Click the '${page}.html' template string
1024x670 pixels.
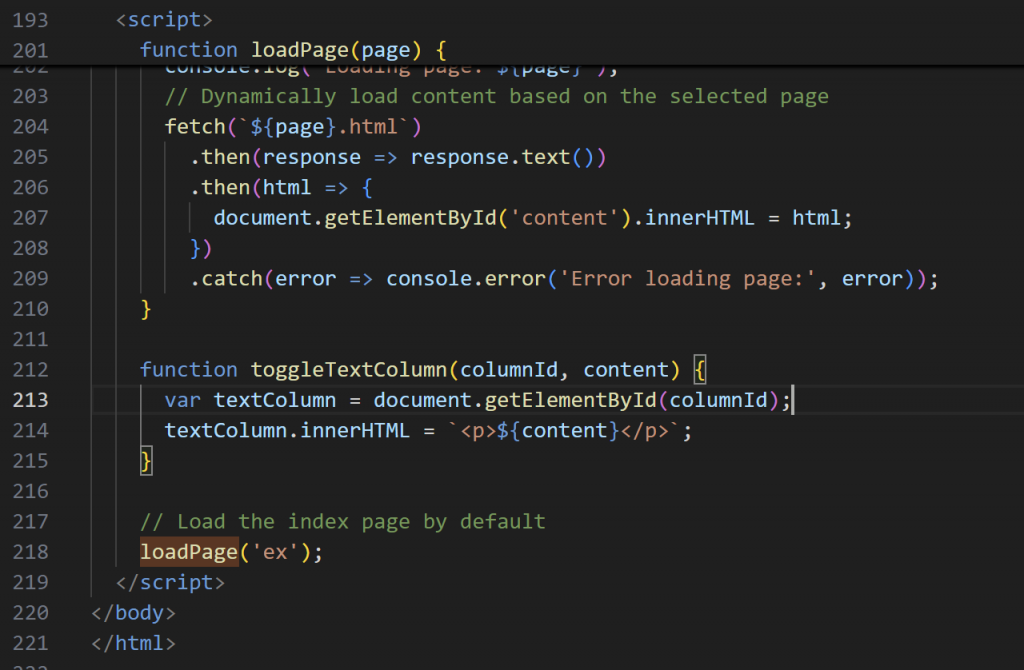point(324,126)
